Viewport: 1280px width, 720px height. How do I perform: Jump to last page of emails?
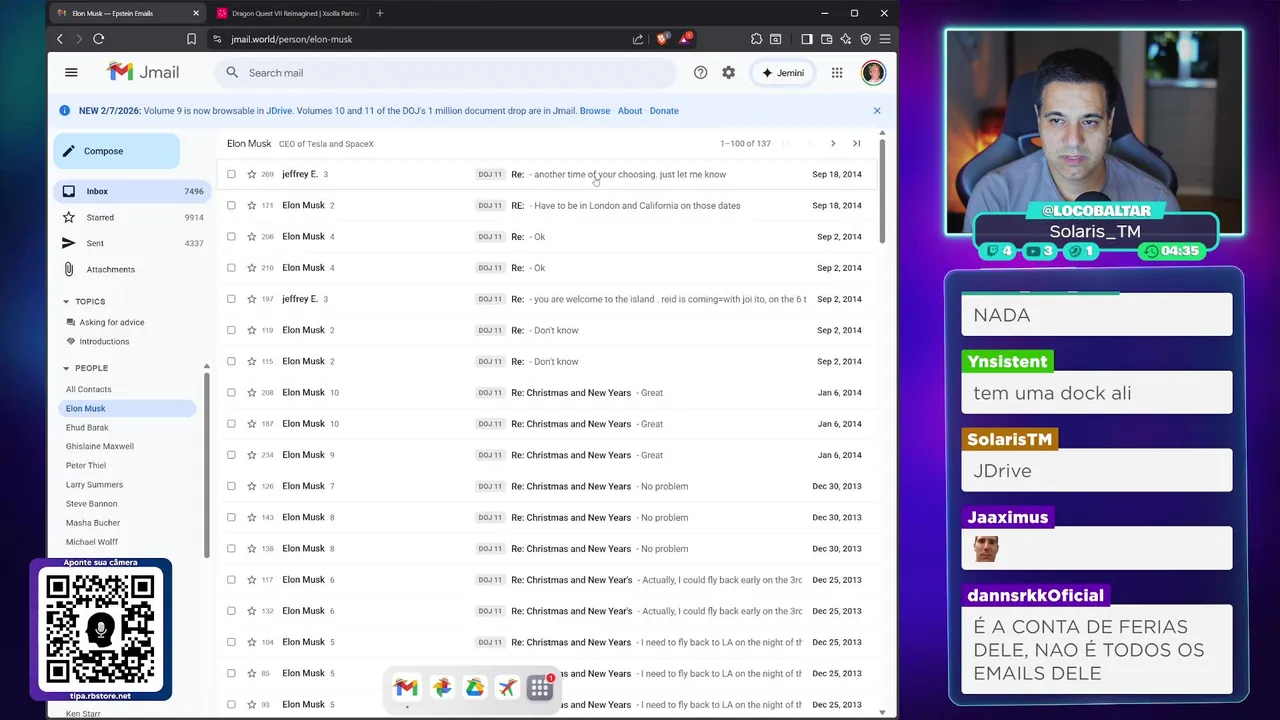pos(856,143)
